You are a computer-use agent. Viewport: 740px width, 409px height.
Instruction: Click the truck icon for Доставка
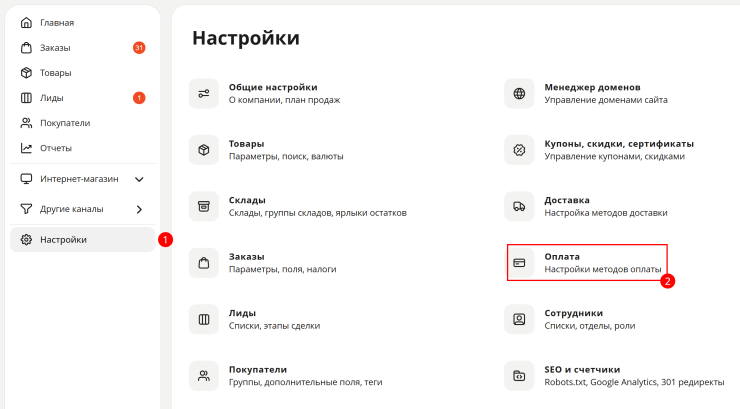click(519, 206)
